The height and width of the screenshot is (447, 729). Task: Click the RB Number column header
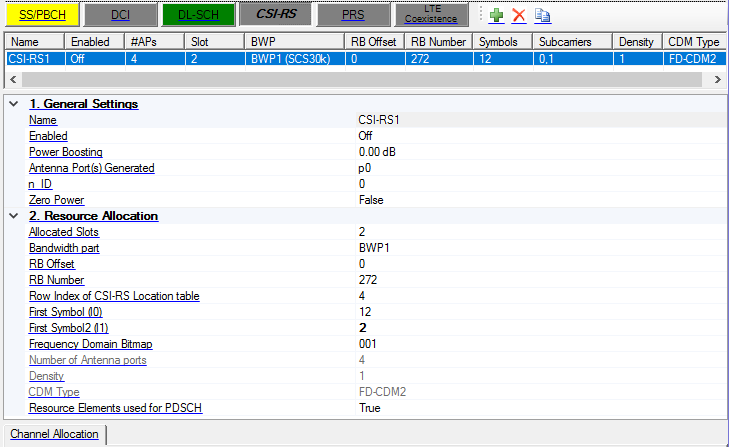(x=439, y=42)
